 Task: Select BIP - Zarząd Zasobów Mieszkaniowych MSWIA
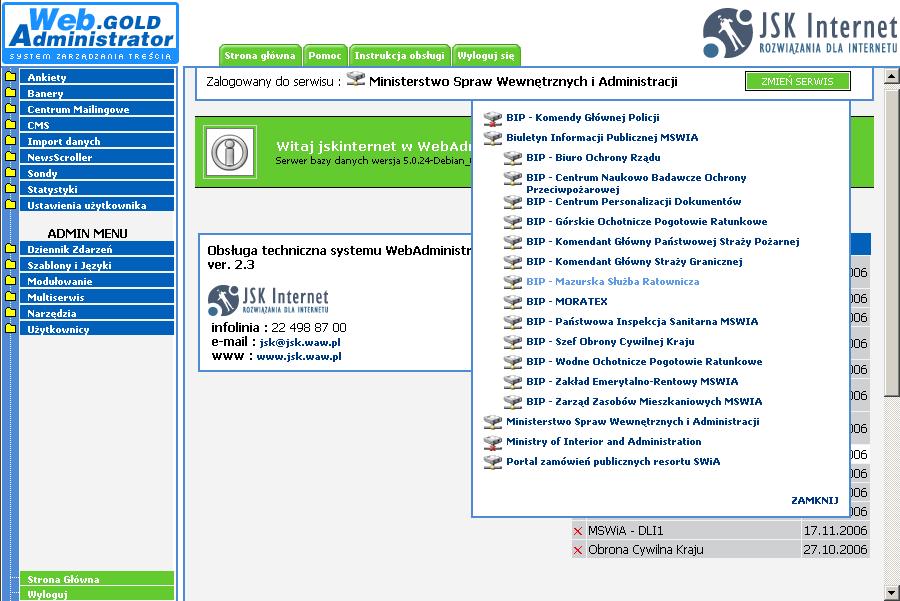(644, 402)
